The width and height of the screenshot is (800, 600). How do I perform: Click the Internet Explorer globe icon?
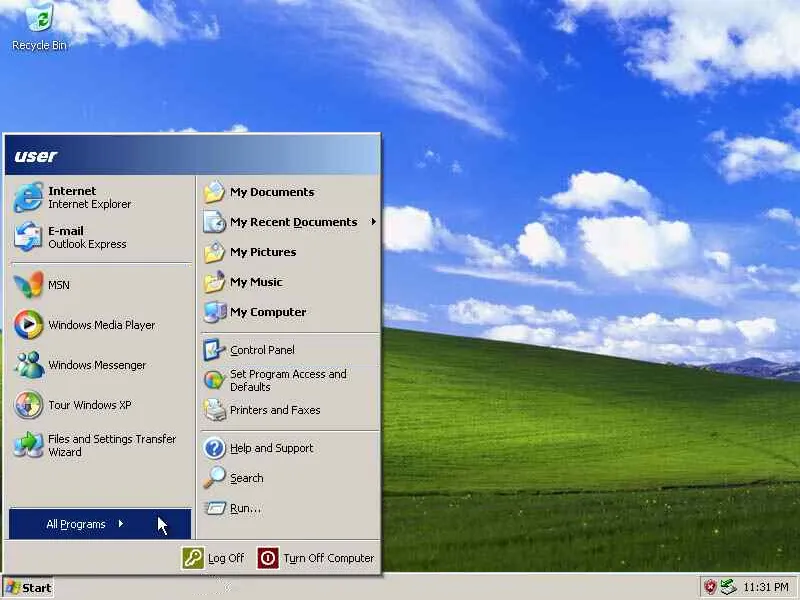pos(28,197)
